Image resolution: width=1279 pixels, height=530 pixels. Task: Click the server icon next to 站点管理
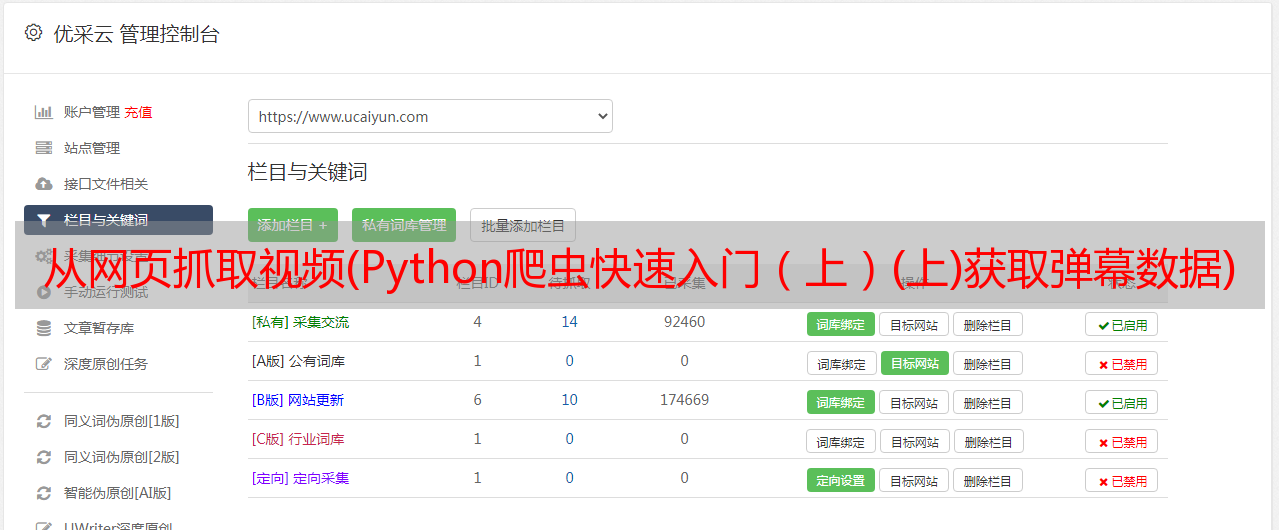point(43,148)
